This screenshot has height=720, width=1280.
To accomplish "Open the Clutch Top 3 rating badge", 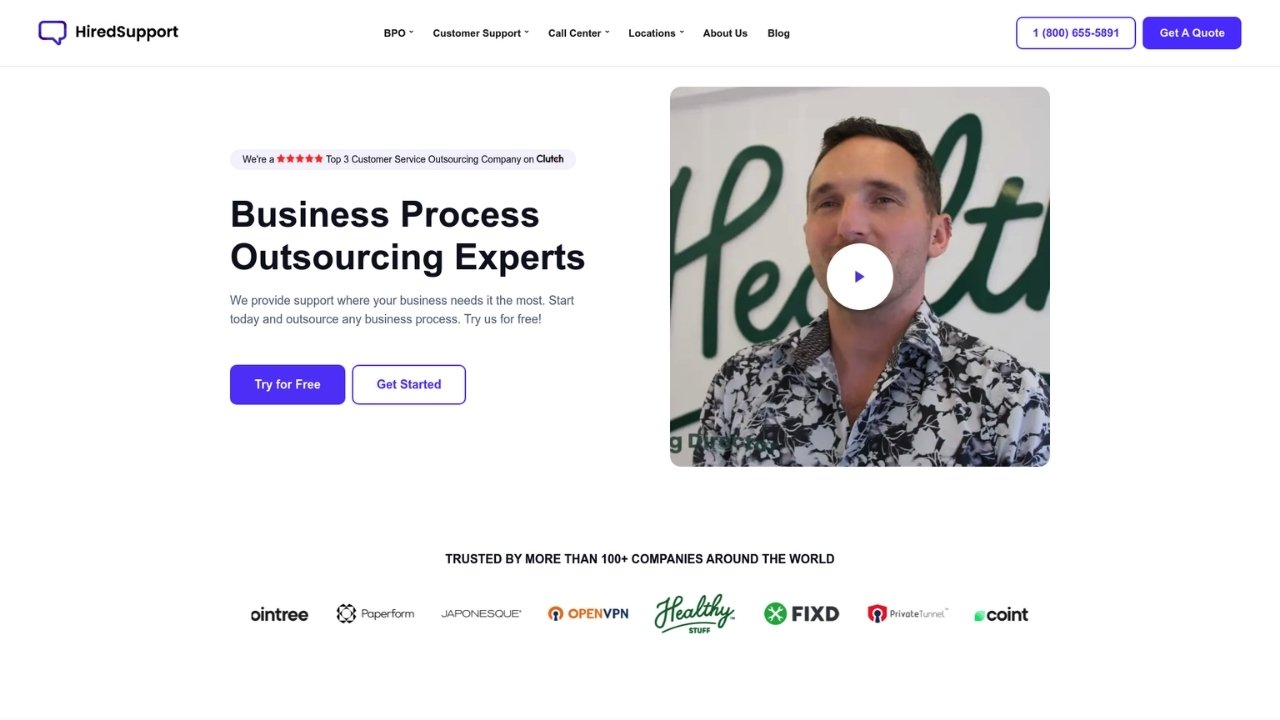I will coord(403,159).
